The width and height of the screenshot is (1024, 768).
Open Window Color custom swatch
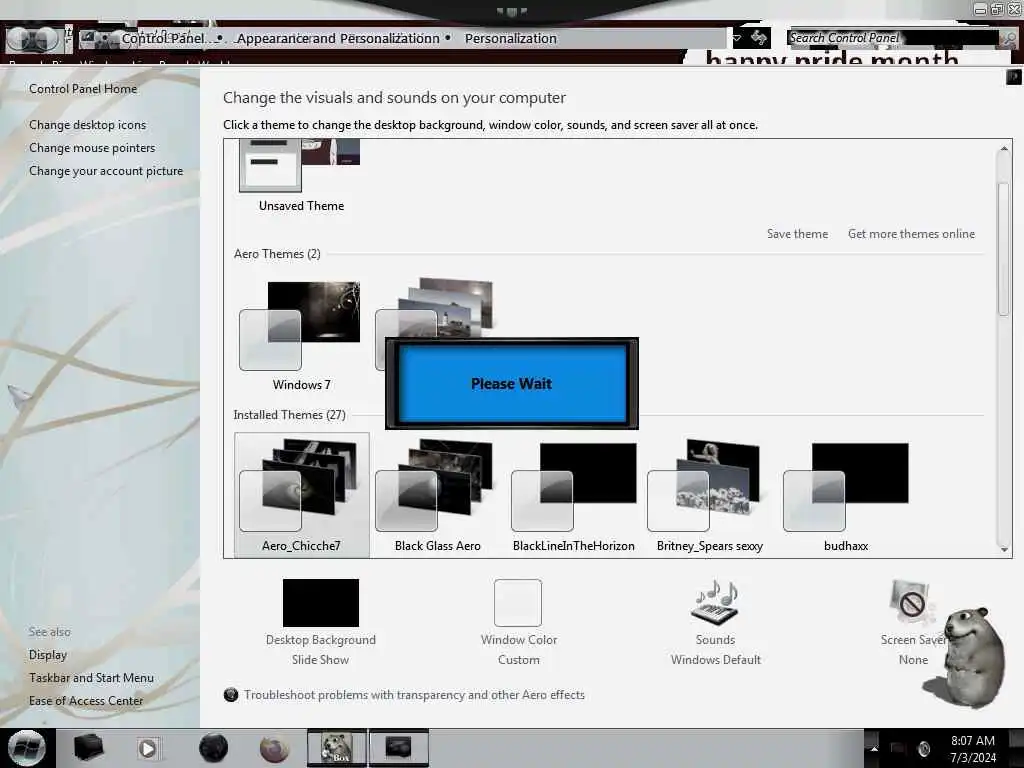(x=518, y=603)
